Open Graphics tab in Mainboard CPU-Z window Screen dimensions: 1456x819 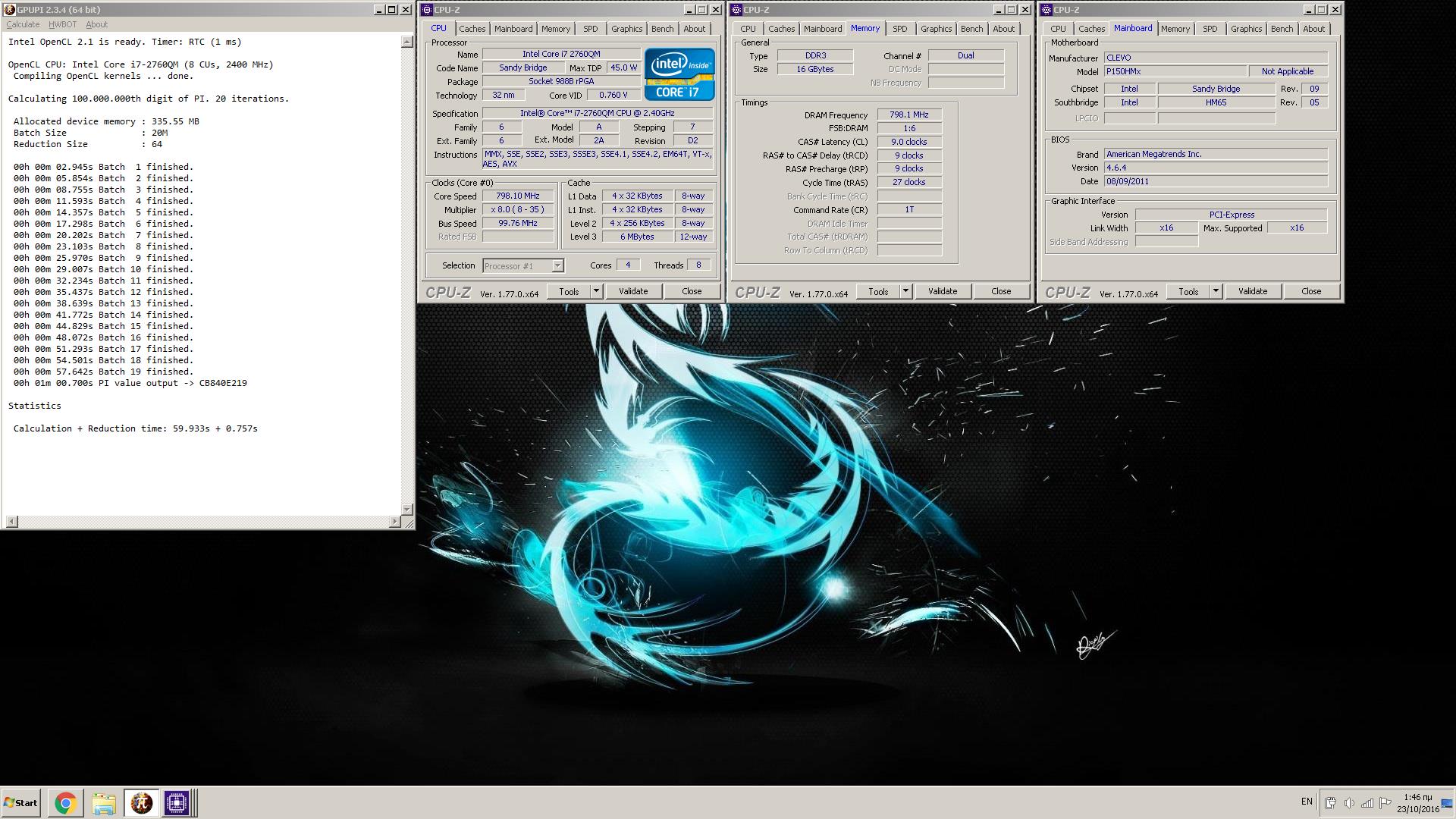[1247, 29]
